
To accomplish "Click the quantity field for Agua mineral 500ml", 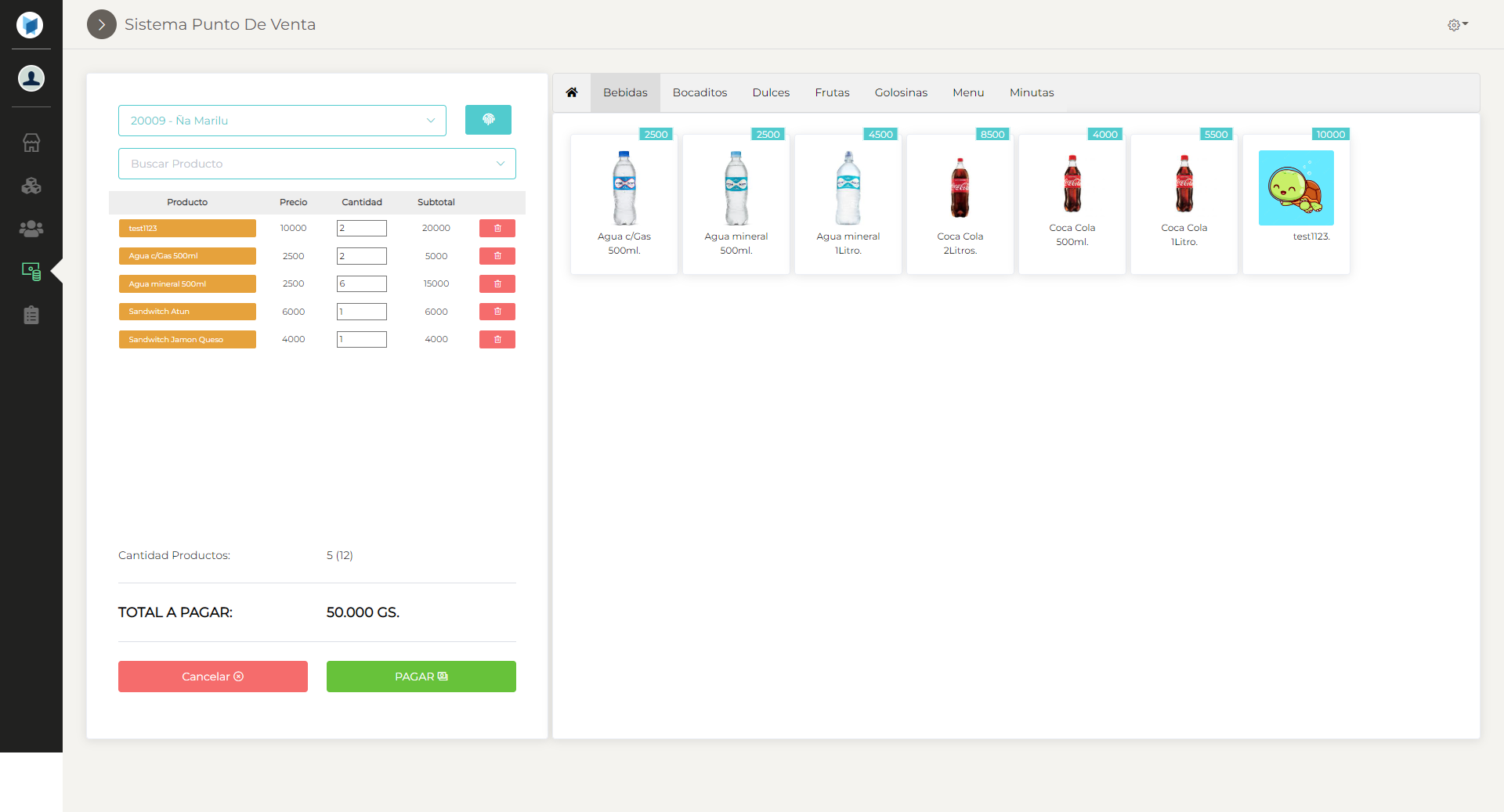I will pos(361,283).
